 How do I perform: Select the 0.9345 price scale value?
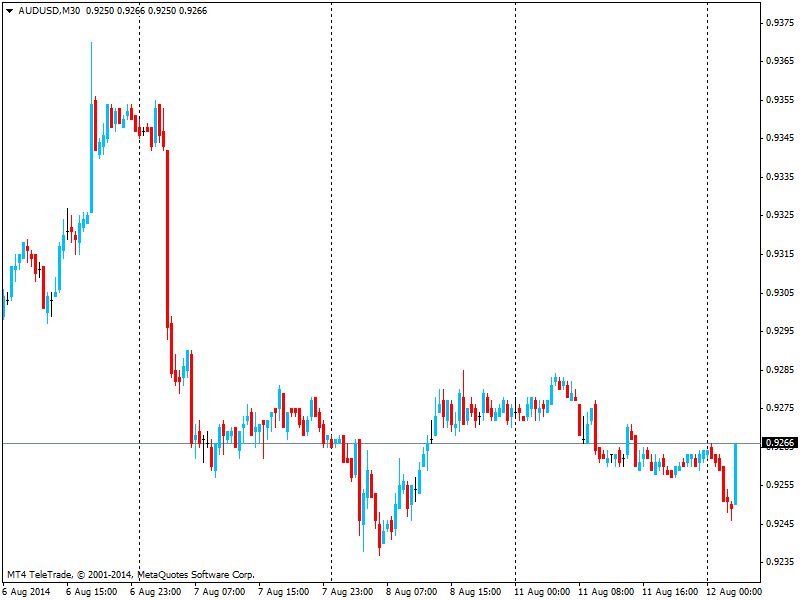click(779, 138)
